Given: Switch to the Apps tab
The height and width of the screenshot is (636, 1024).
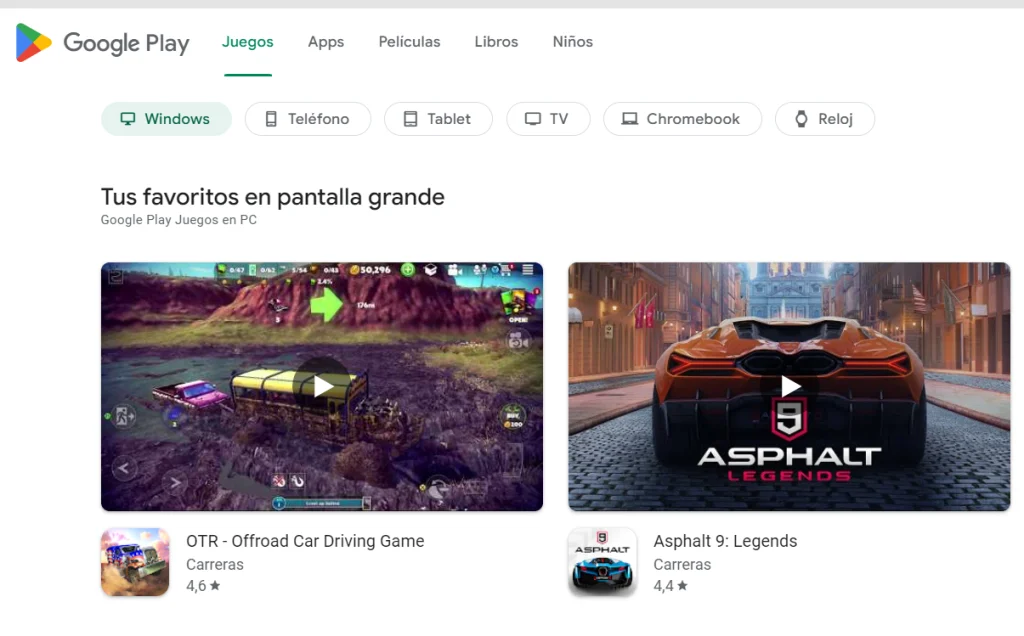Looking at the screenshot, I should (x=326, y=42).
